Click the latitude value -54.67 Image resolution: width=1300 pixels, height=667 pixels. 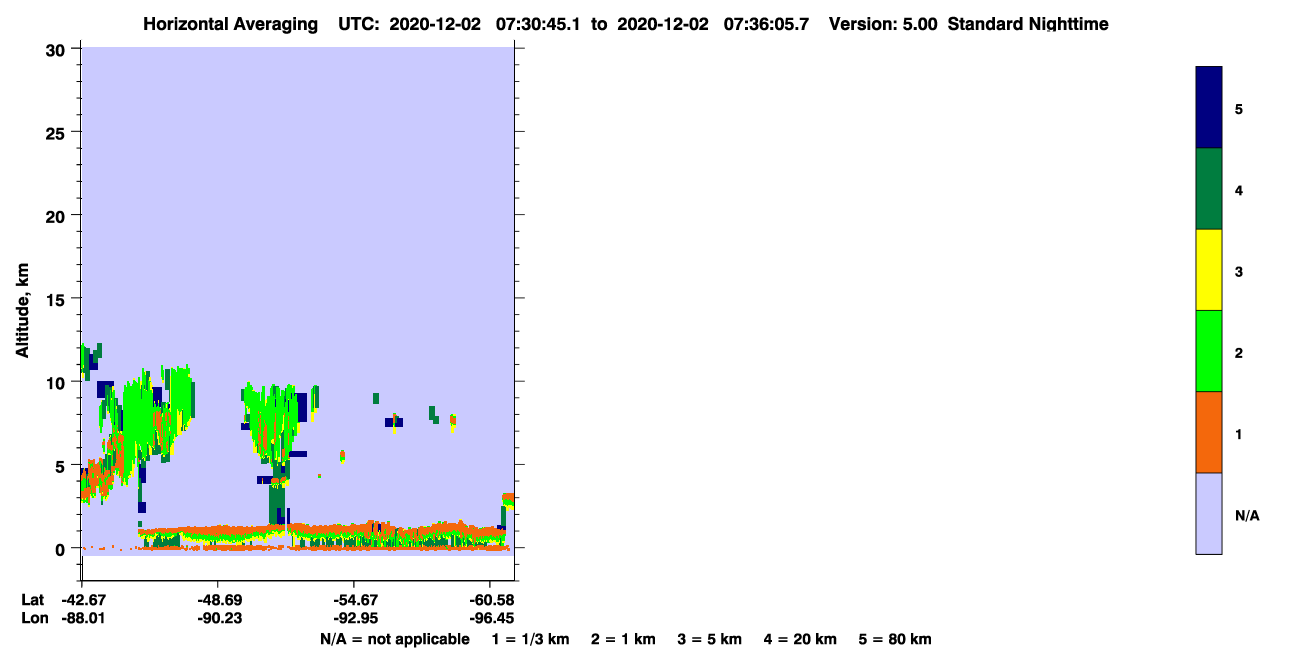pos(354,600)
